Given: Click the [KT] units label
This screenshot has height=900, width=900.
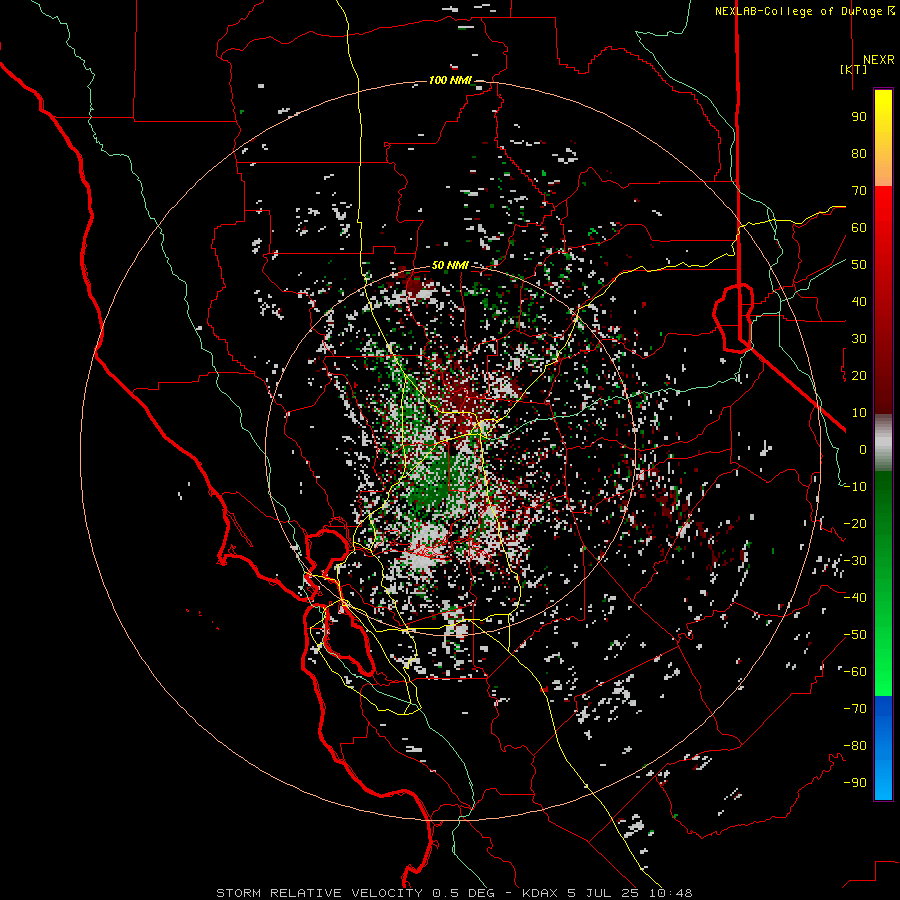Looking at the screenshot, I should point(853,69).
